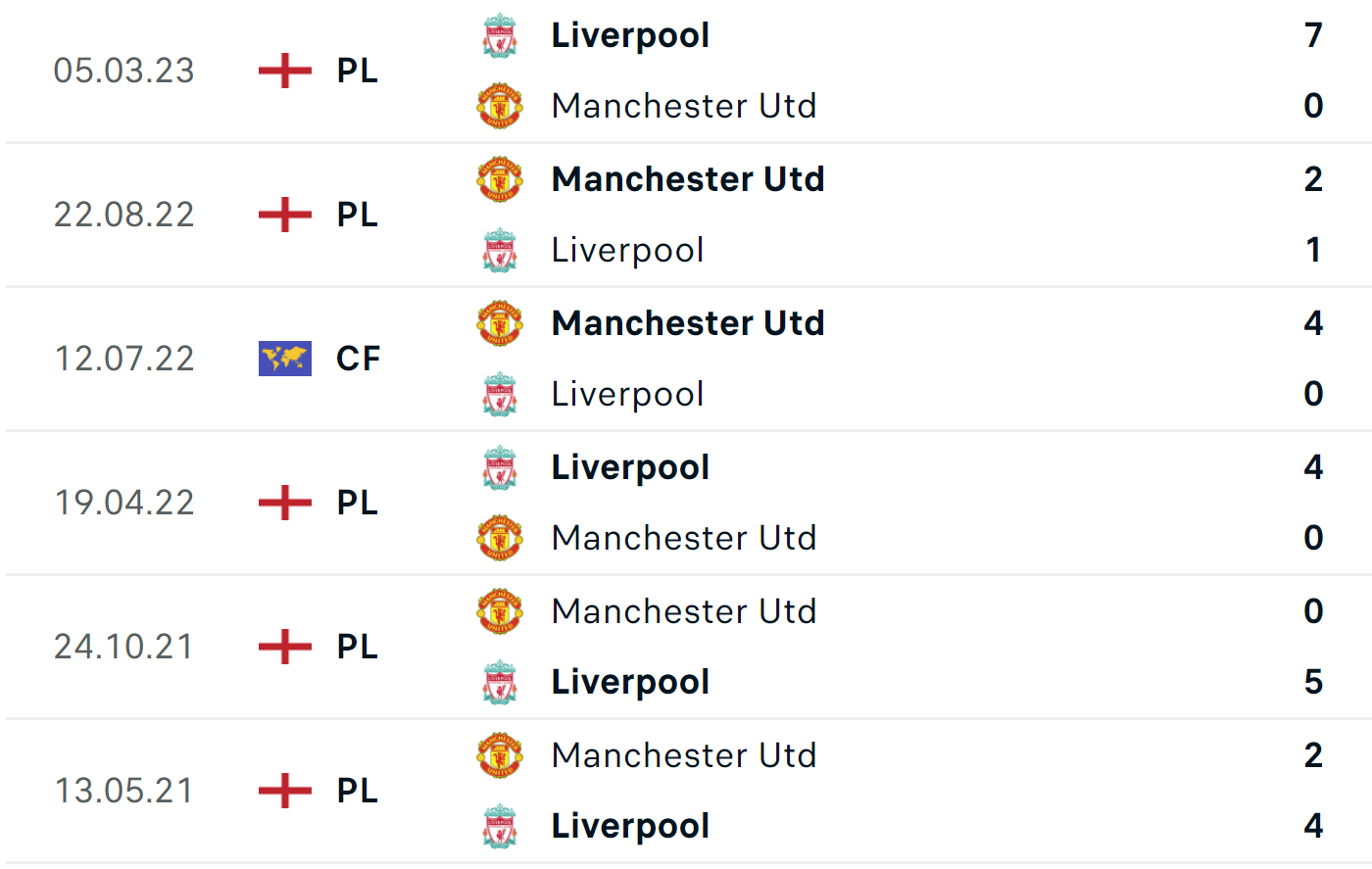1372x869 pixels.
Task: Click Manchester Utd crest in 22.08.22 match
Action: point(500,179)
